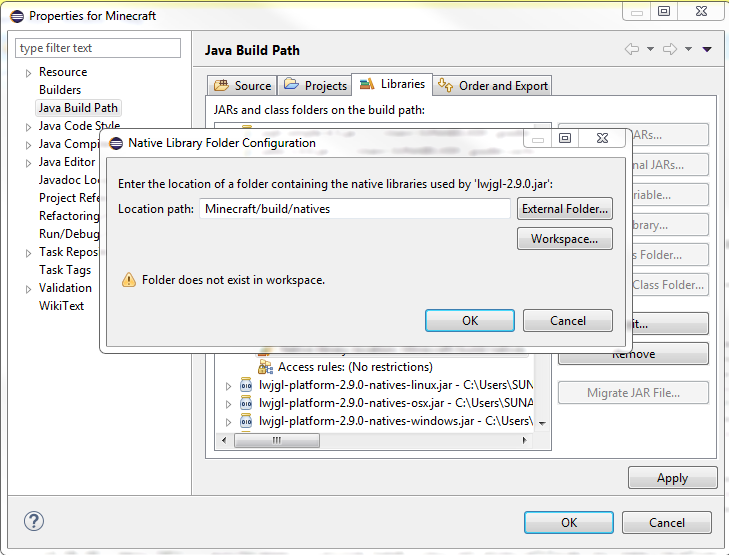This screenshot has width=729, height=555.
Task: Click OK in Properties for Minecraft window
Action: coord(569,522)
